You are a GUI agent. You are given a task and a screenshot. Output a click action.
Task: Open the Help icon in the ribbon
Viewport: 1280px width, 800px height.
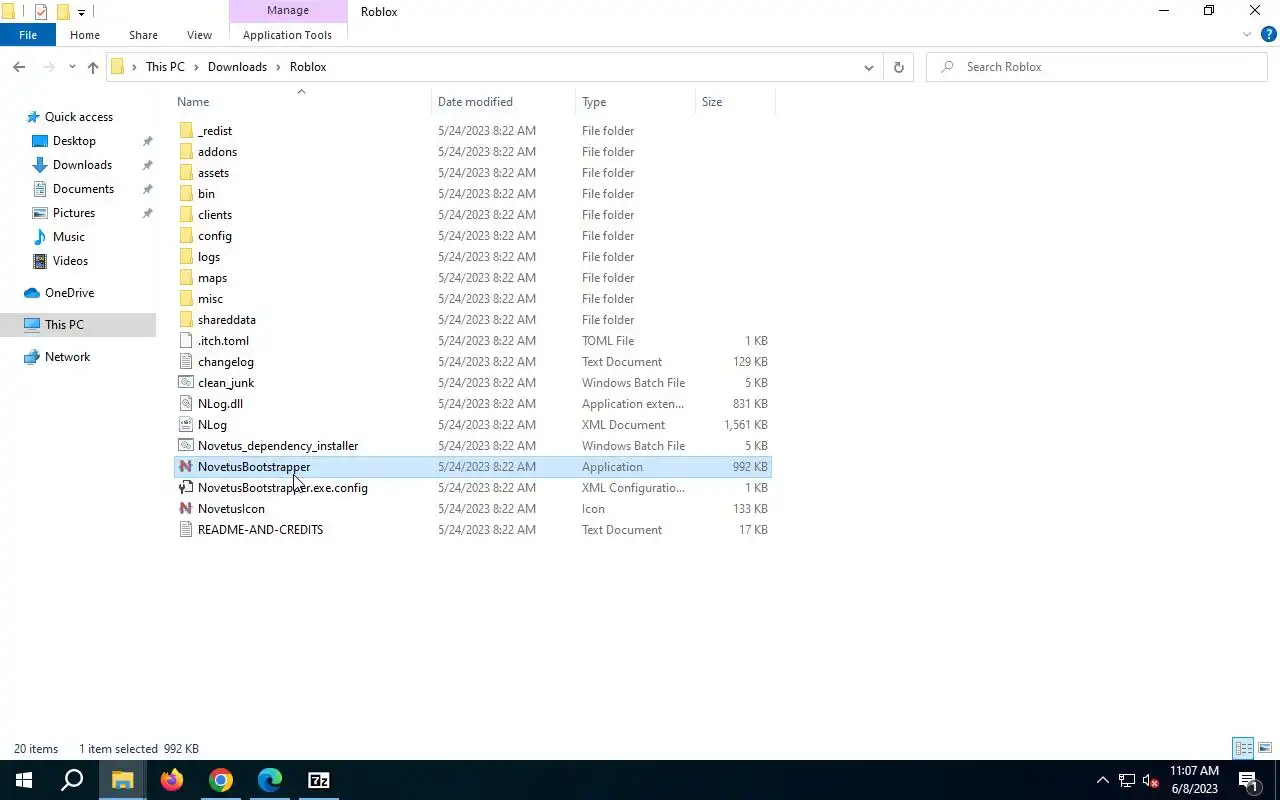1269,35
